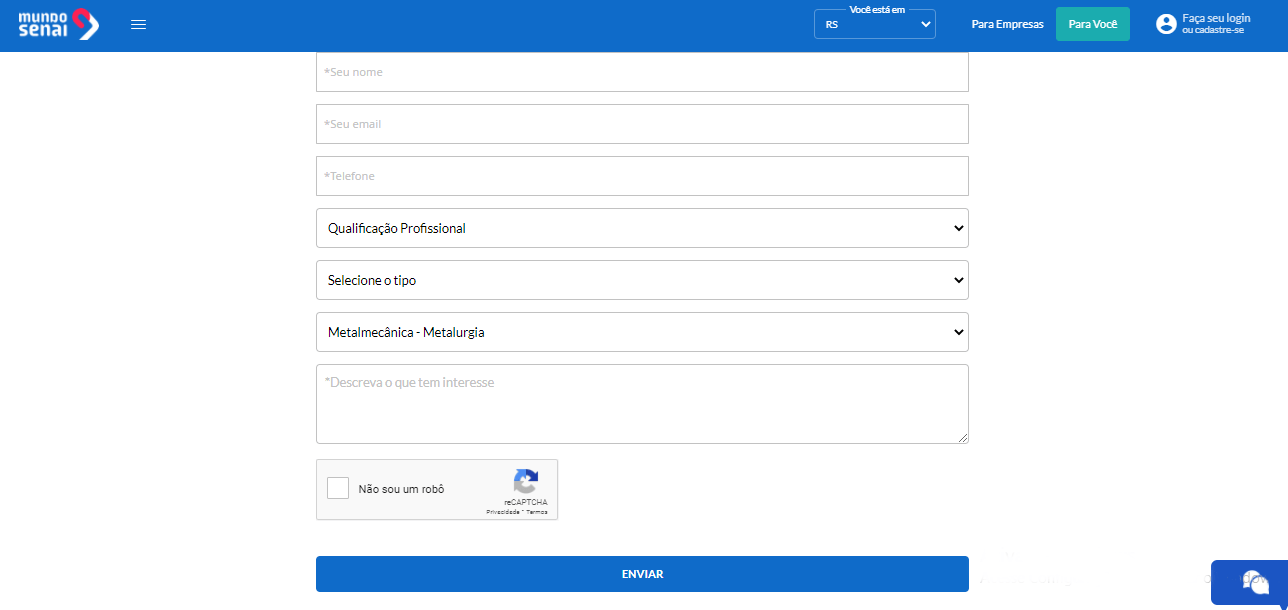Click the "ou cadastre-se" link
The width and height of the screenshot is (1288, 610).
tap(1212, 31)
